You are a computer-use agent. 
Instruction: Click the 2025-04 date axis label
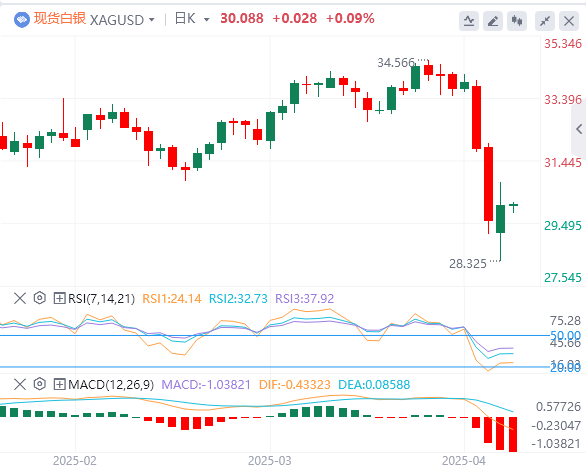(x=464, y=461)
